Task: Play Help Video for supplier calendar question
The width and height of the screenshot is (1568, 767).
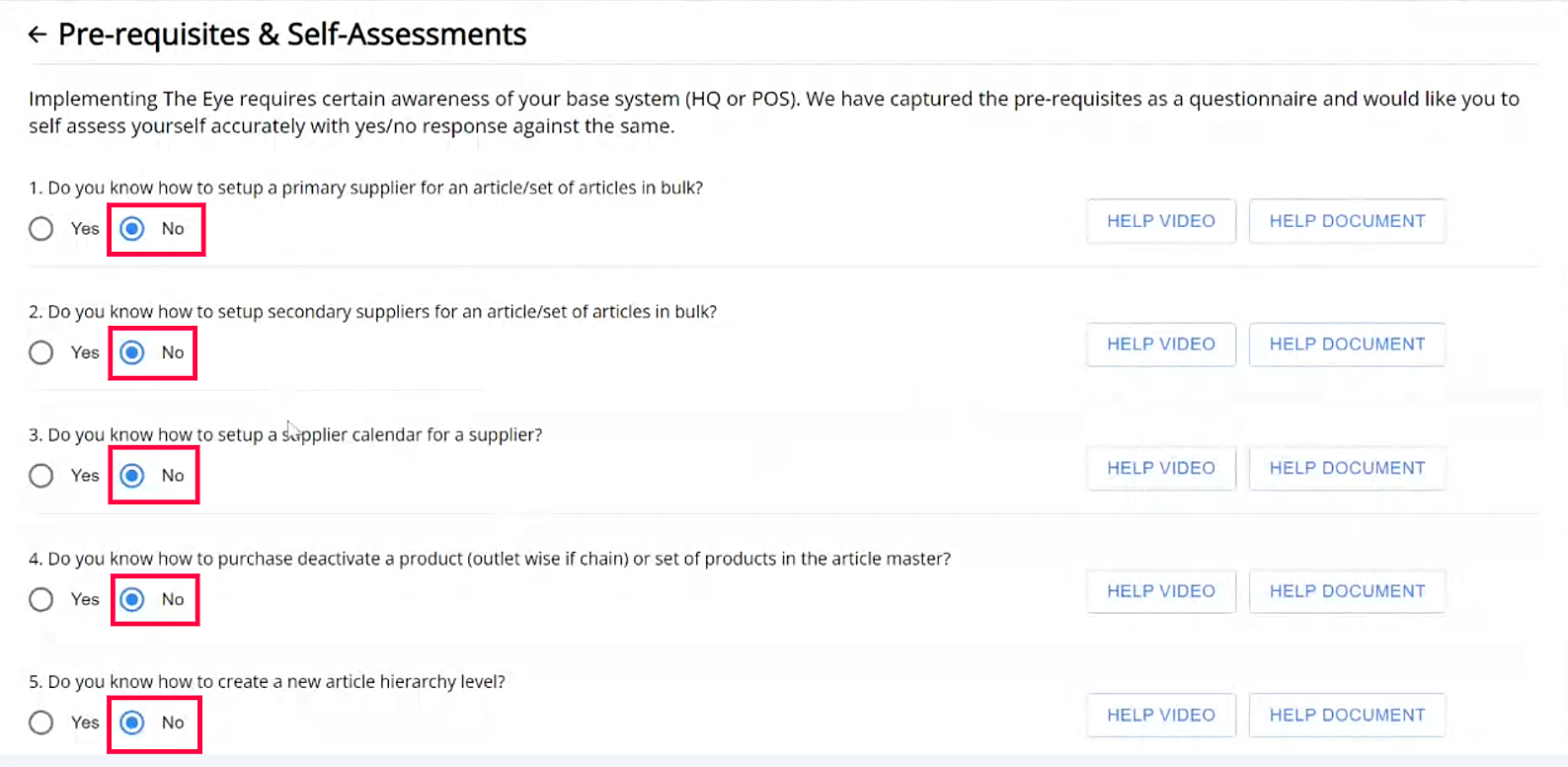Action: [x=1160, y=468]
